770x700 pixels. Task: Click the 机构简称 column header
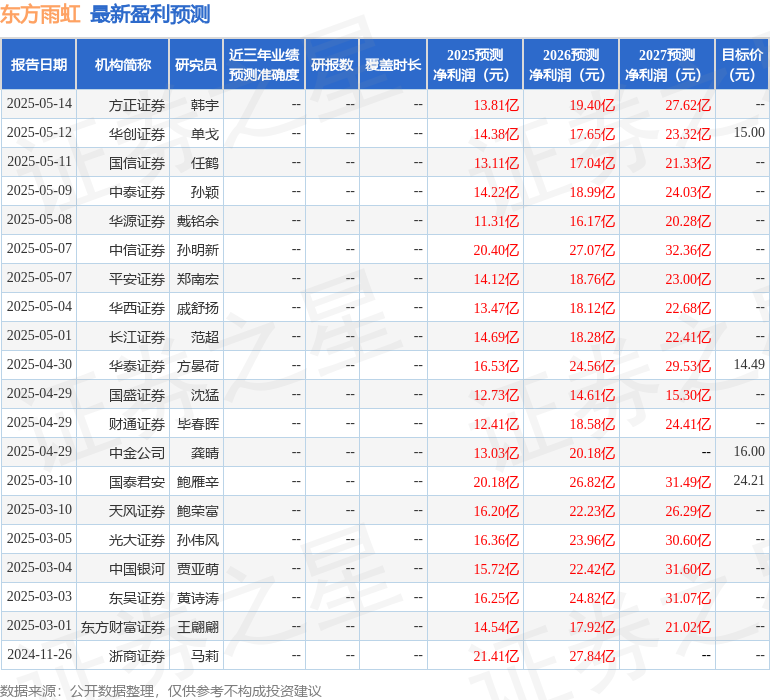pos(123,65)
